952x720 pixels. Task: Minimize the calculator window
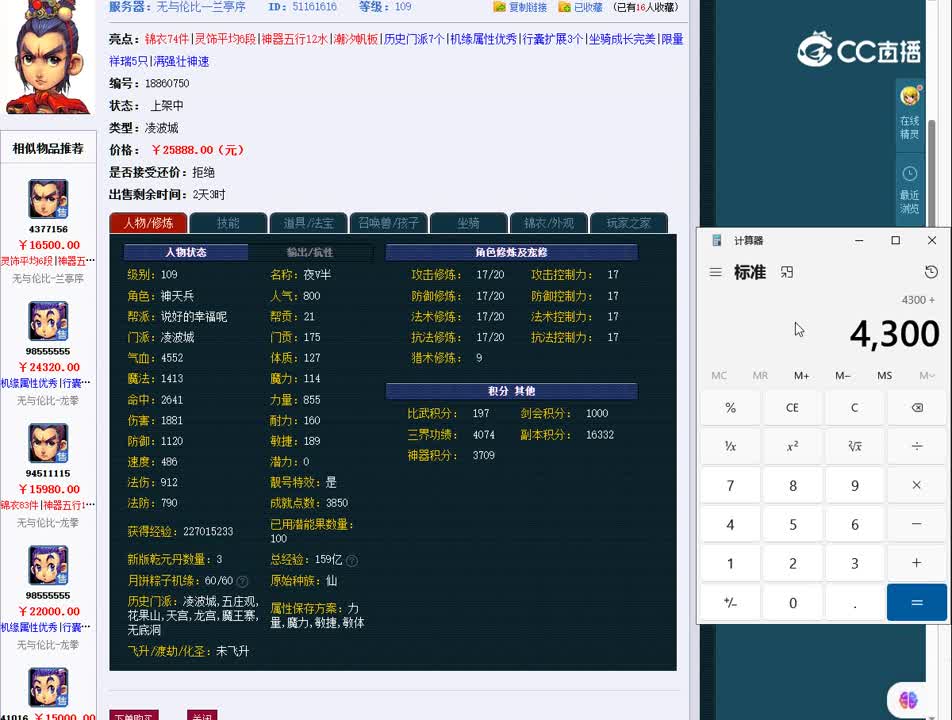858,240
